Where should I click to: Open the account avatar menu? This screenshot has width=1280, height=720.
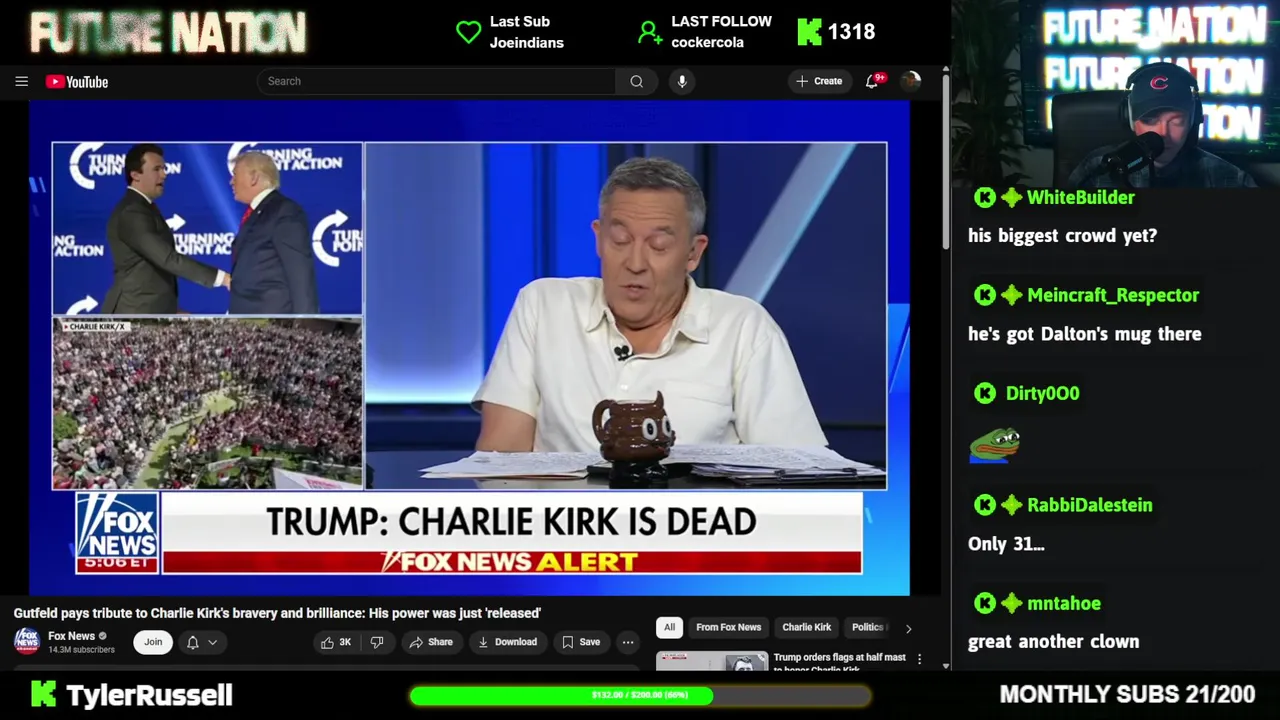(910, 82)
